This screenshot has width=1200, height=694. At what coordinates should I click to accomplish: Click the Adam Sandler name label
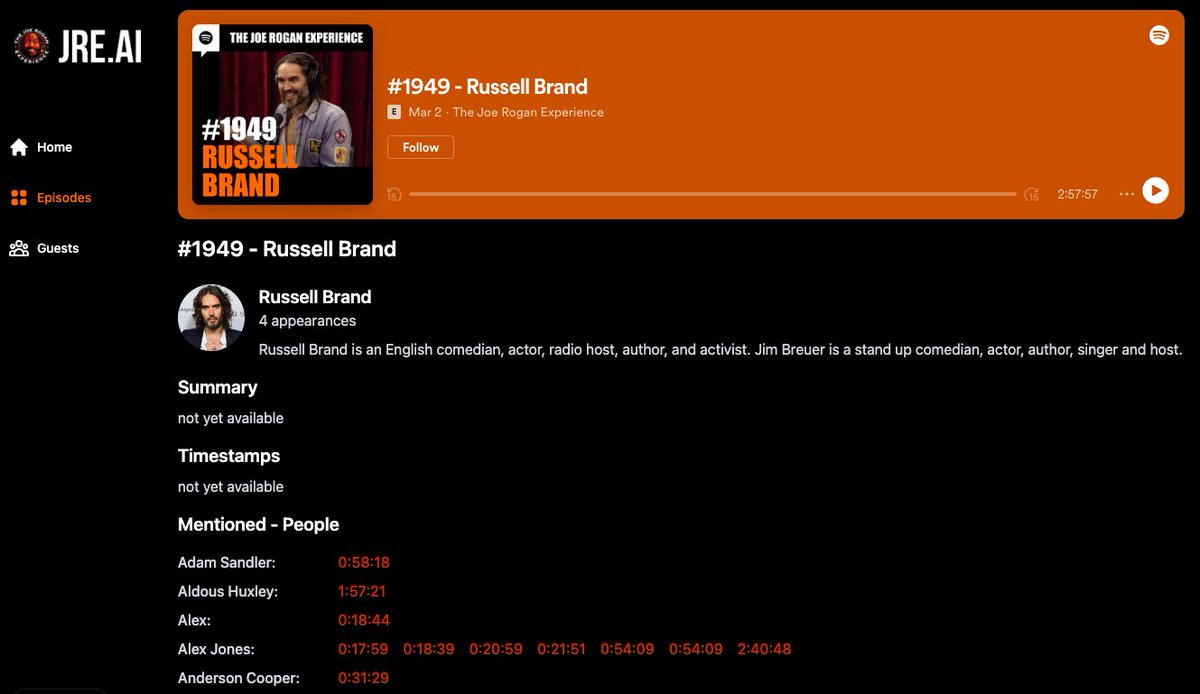coord(226,563)
